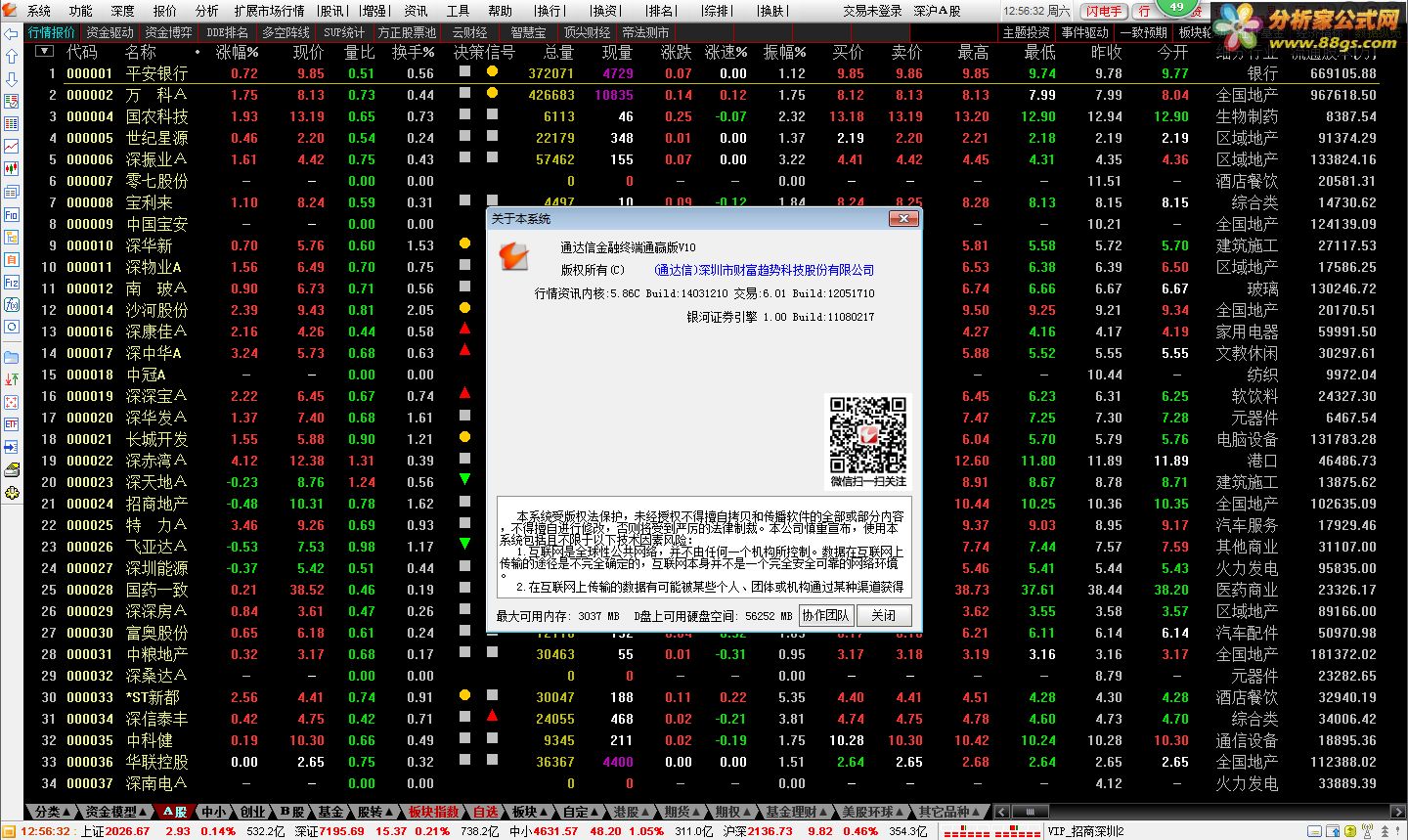Click the 股讯 toolbar button
The height and width of the screenshot is (840, 1408).
(330, 11)
